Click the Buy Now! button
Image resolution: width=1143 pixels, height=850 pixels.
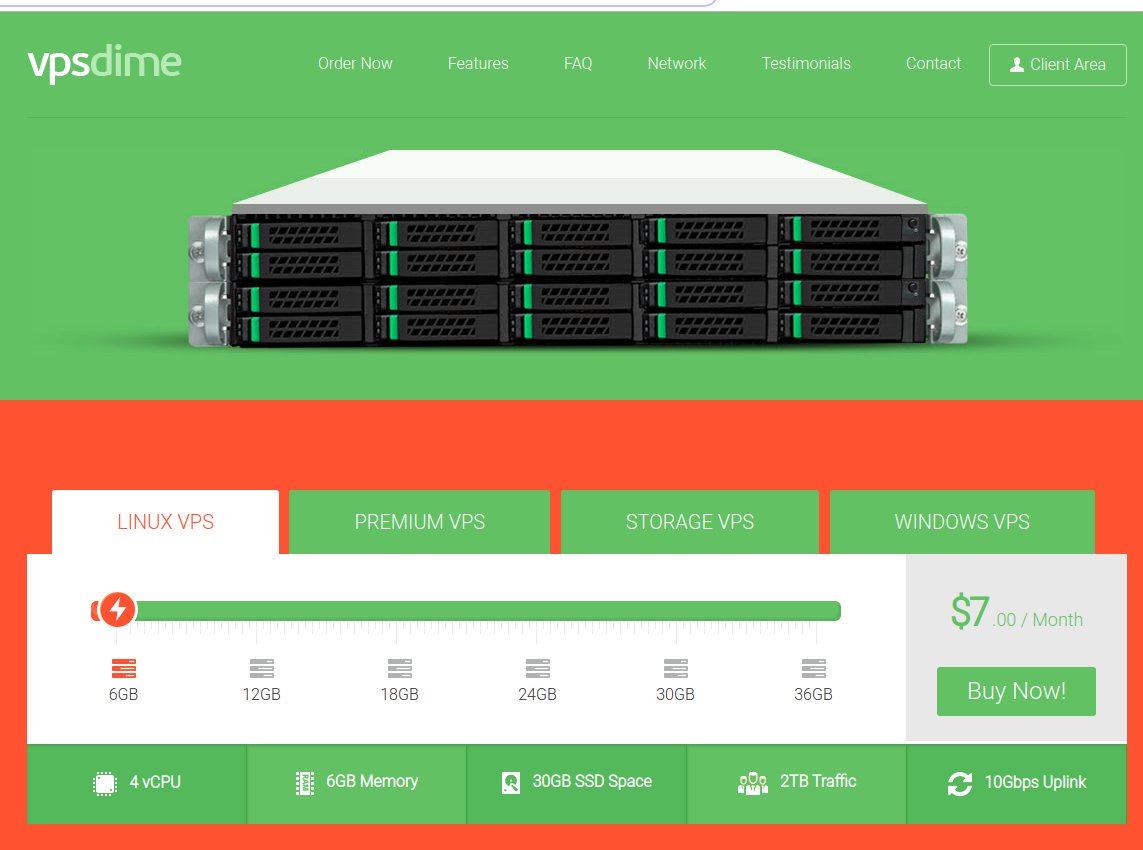click(x=1016, y=691)
